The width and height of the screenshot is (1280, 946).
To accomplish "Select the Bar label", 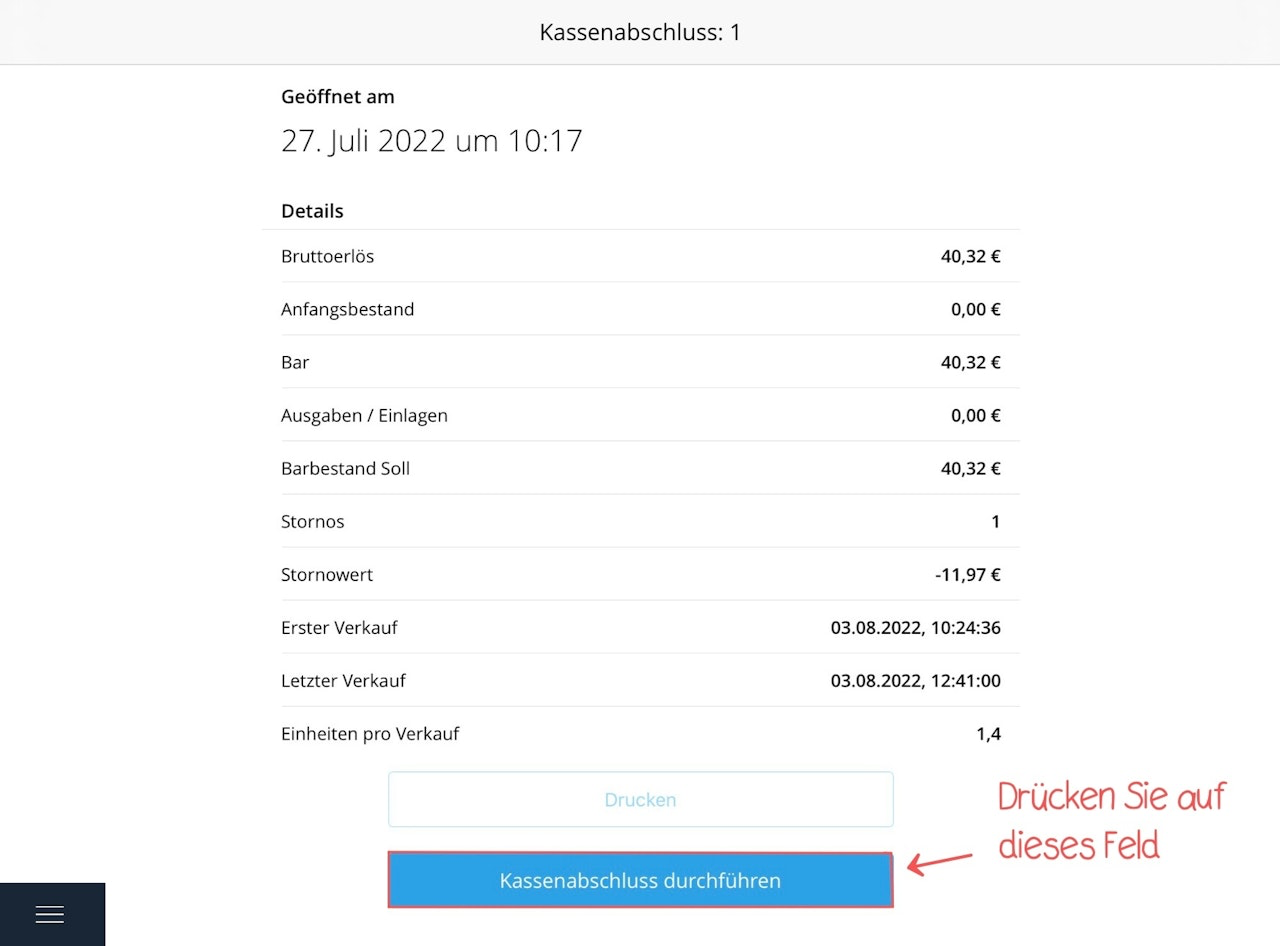I will click(x=295, y=362).
